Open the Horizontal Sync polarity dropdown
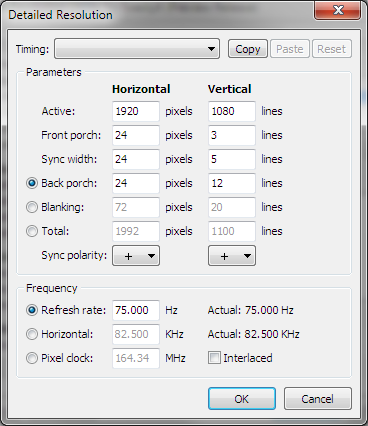This screenshot has height=426, width=368. coord(136,256)
